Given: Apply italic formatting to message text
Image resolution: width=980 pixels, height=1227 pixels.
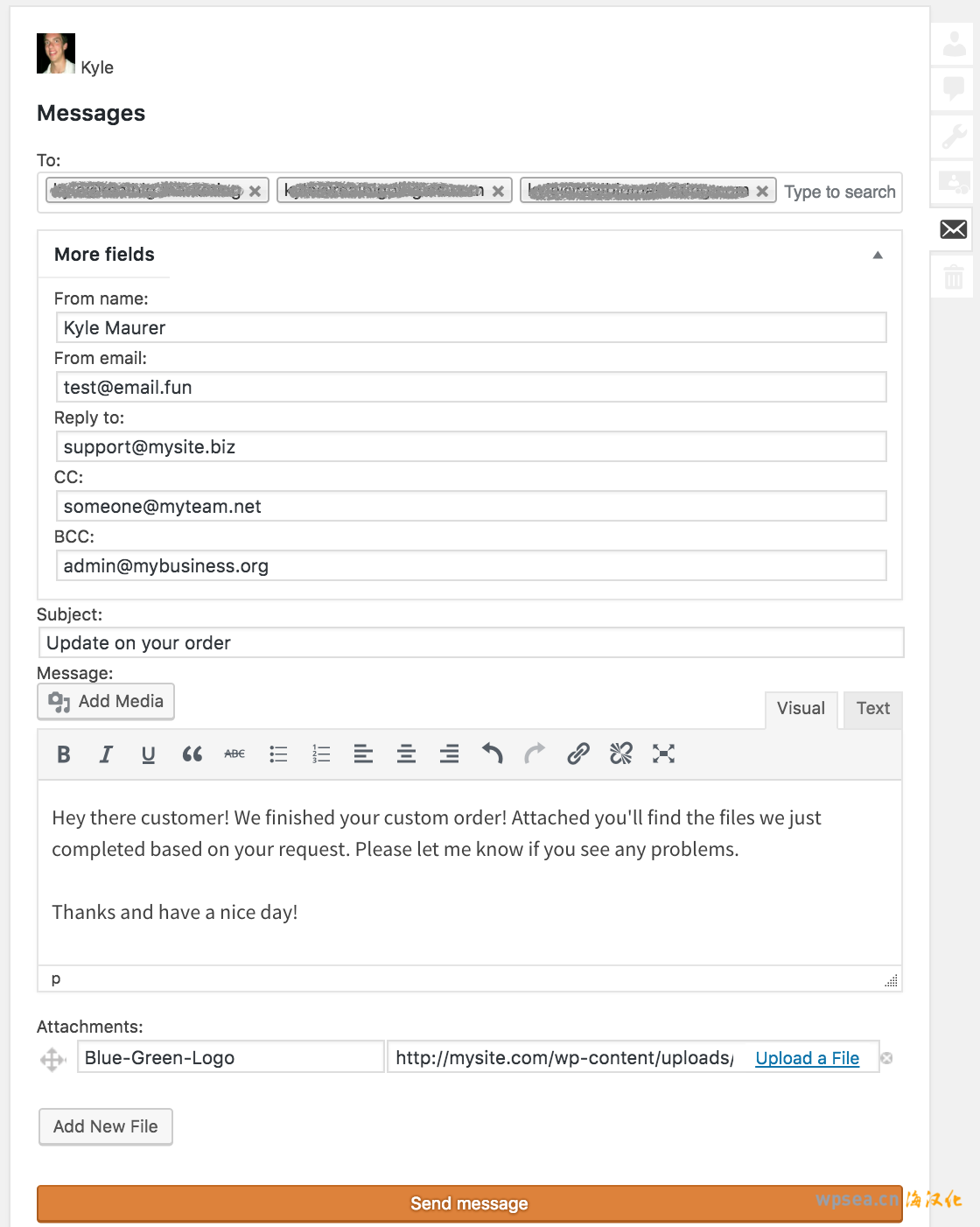Looking at the screenshot, I should pos(106,754).
